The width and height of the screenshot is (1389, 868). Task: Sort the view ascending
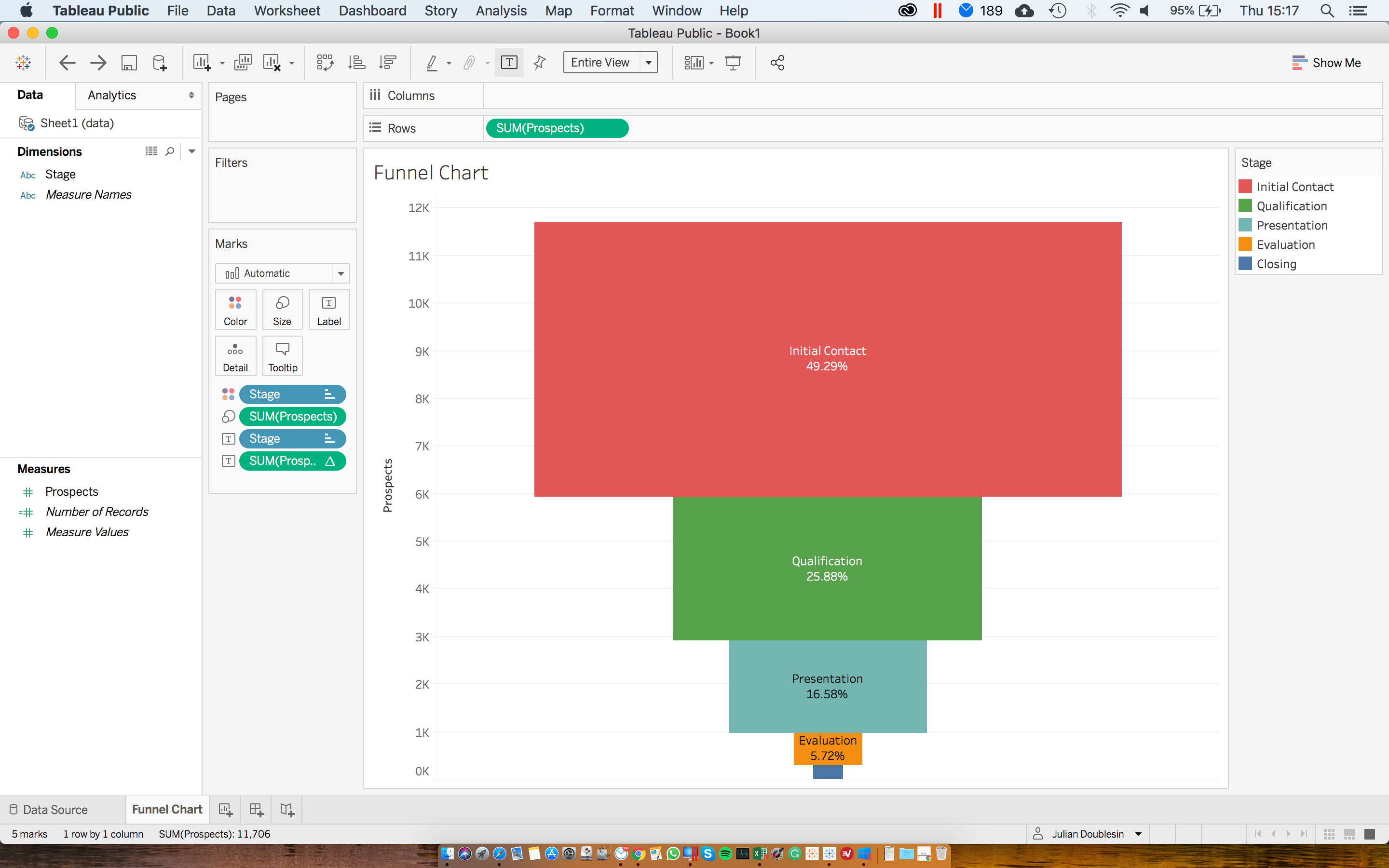click(x=357, y=63)
